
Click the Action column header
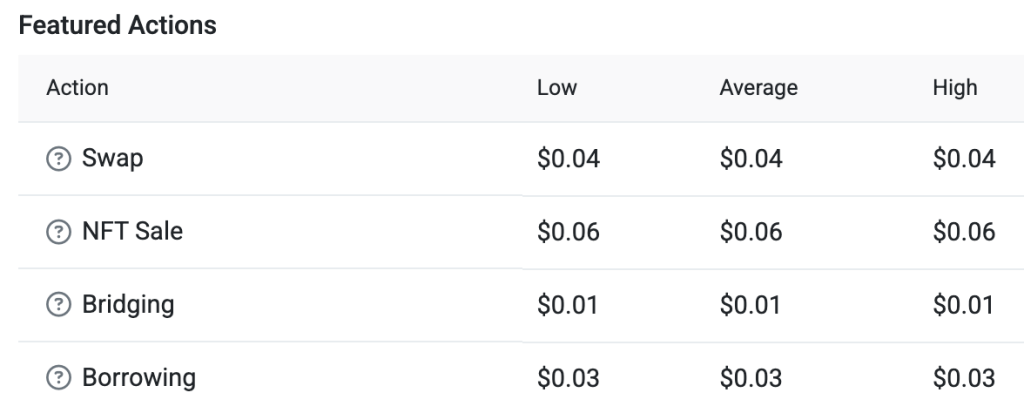77,88
